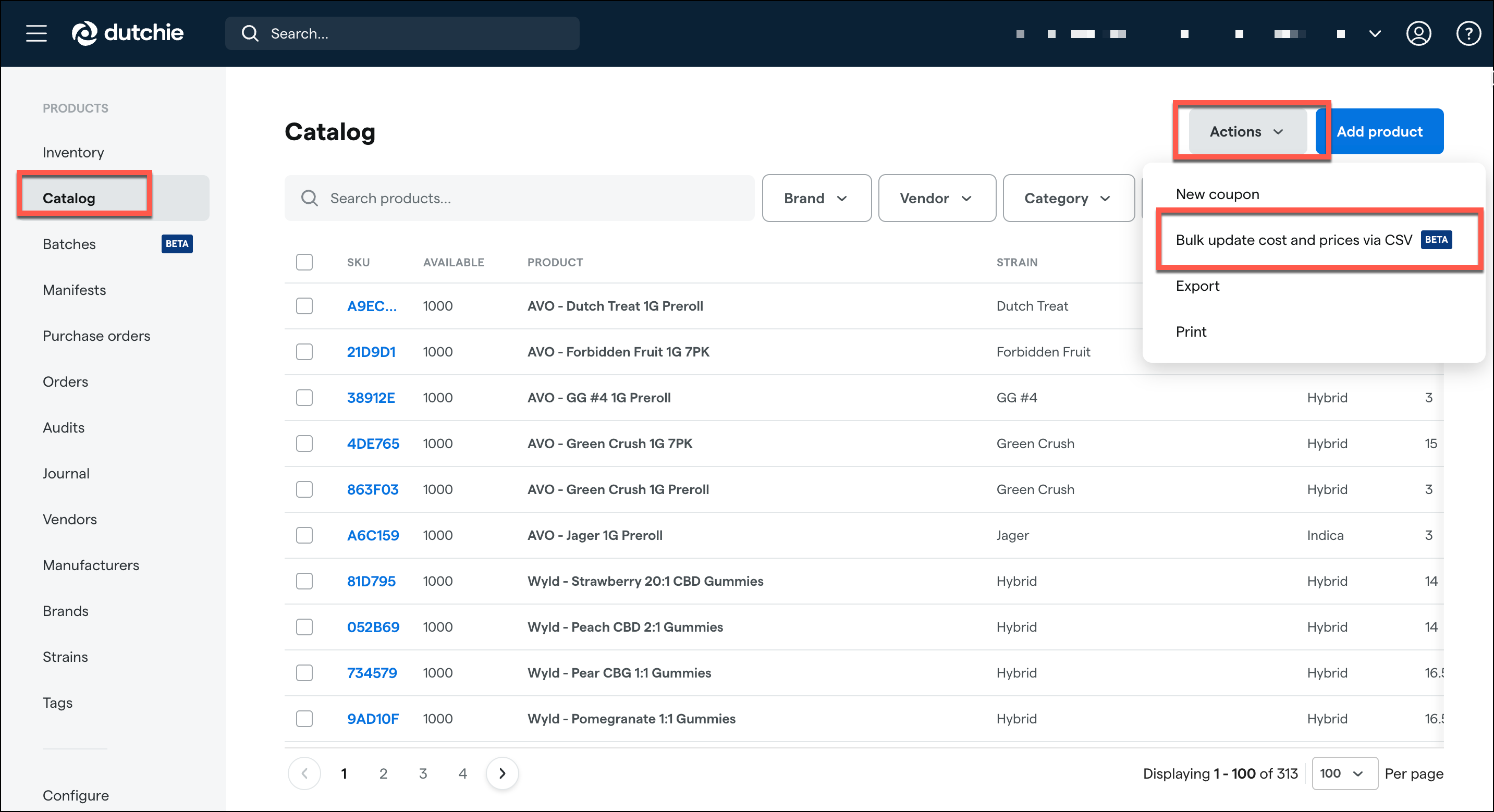The image size is (1494, 812).
Task: Click the search icon in product search
Action: (309, 199)
